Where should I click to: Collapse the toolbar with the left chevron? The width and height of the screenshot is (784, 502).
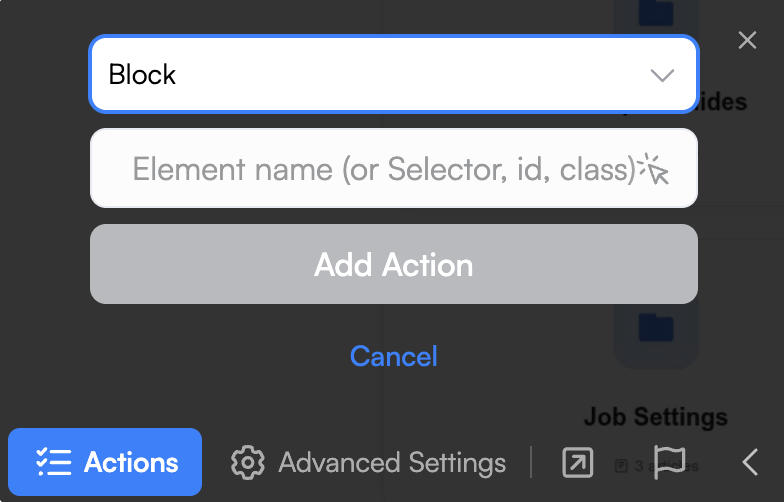tap(751, 462)
